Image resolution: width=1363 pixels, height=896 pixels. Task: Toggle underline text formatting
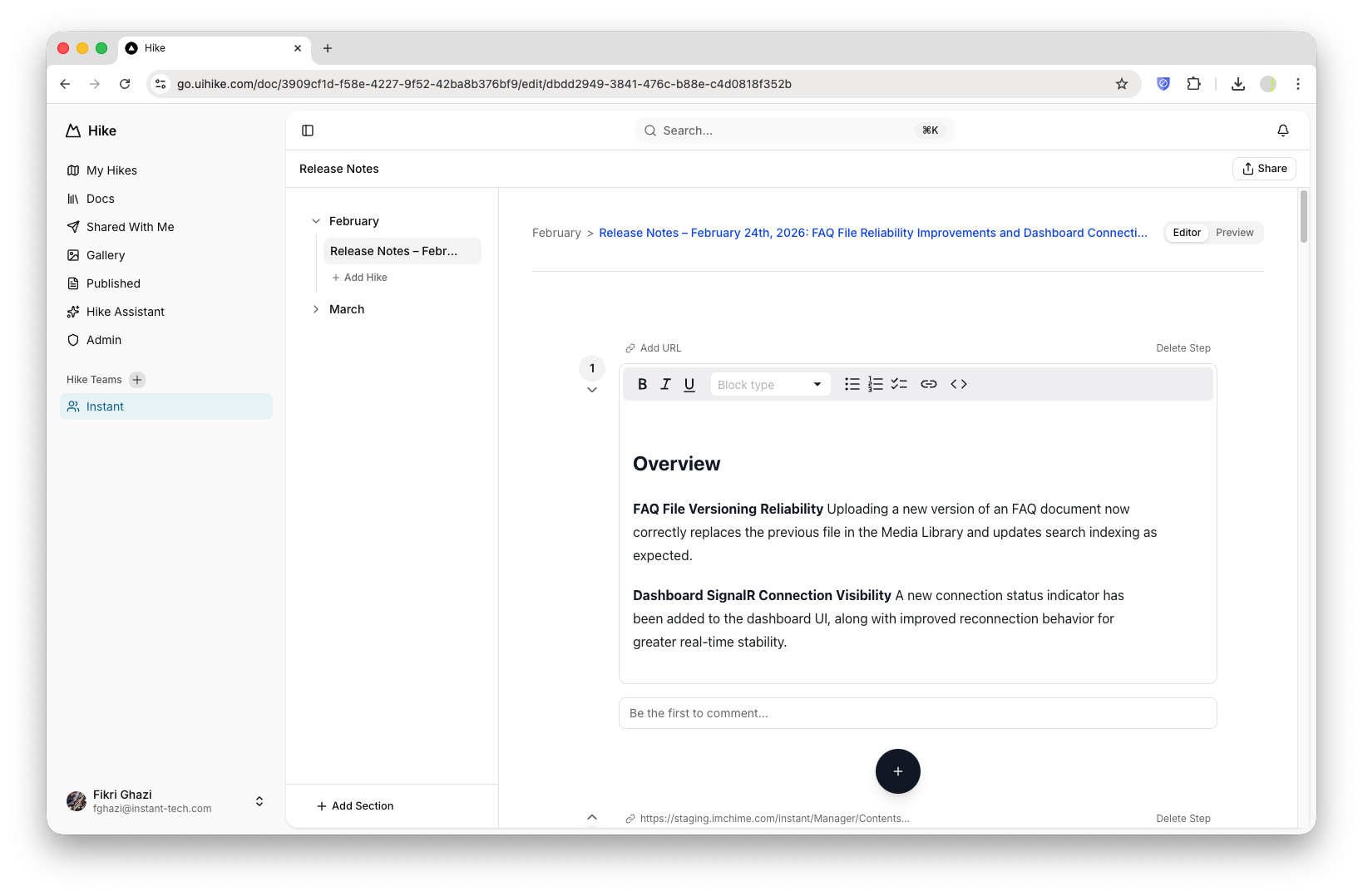coord(689,384)
